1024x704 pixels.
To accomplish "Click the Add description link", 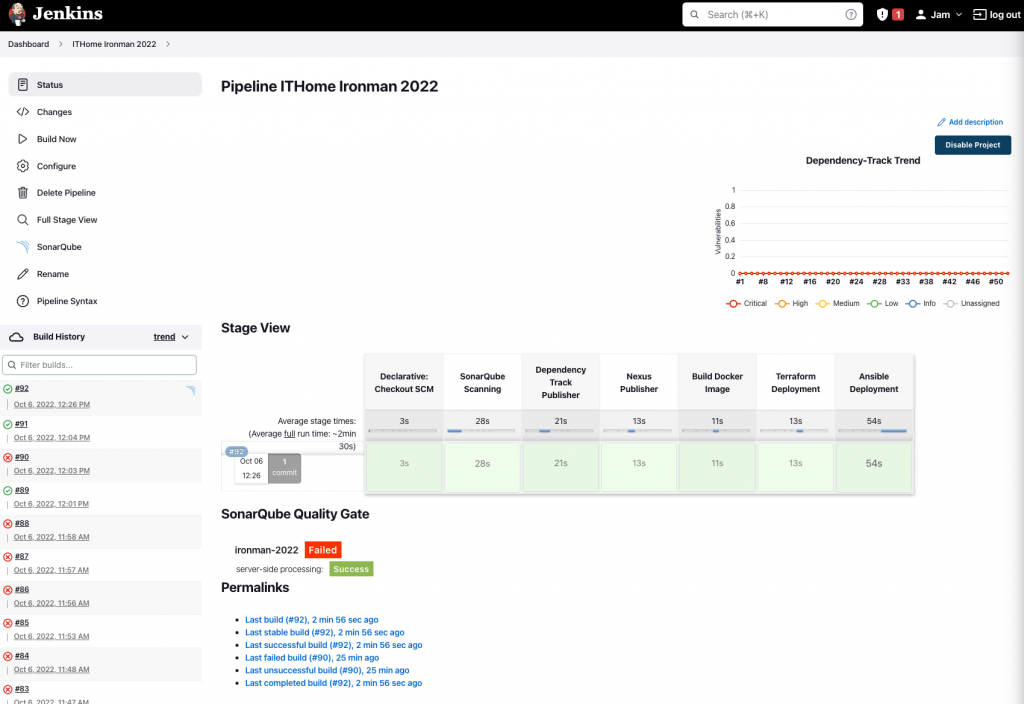I will pyautogui.click(x=976, y=122).
